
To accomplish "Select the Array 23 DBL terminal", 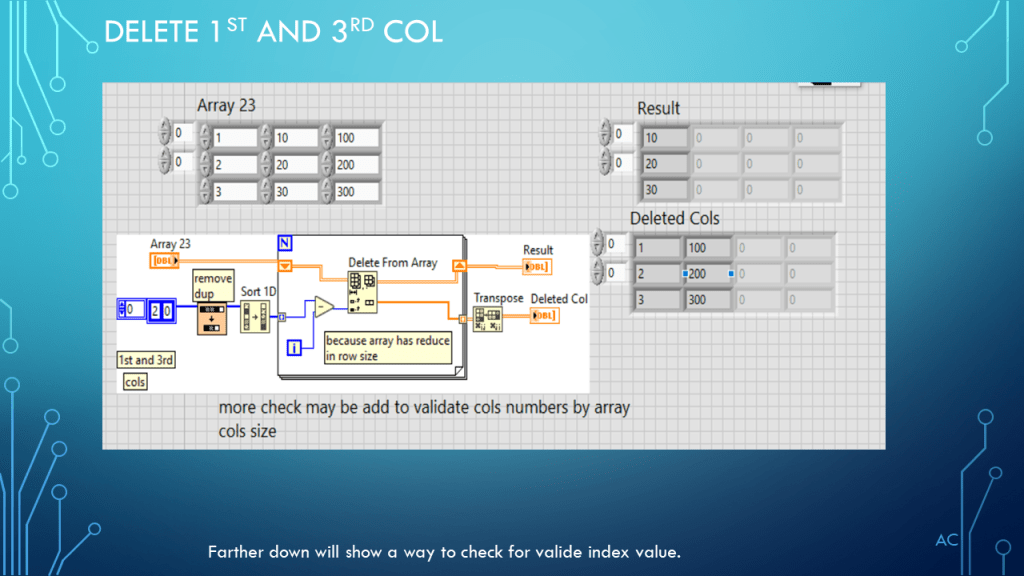I will tap(165, 261).
